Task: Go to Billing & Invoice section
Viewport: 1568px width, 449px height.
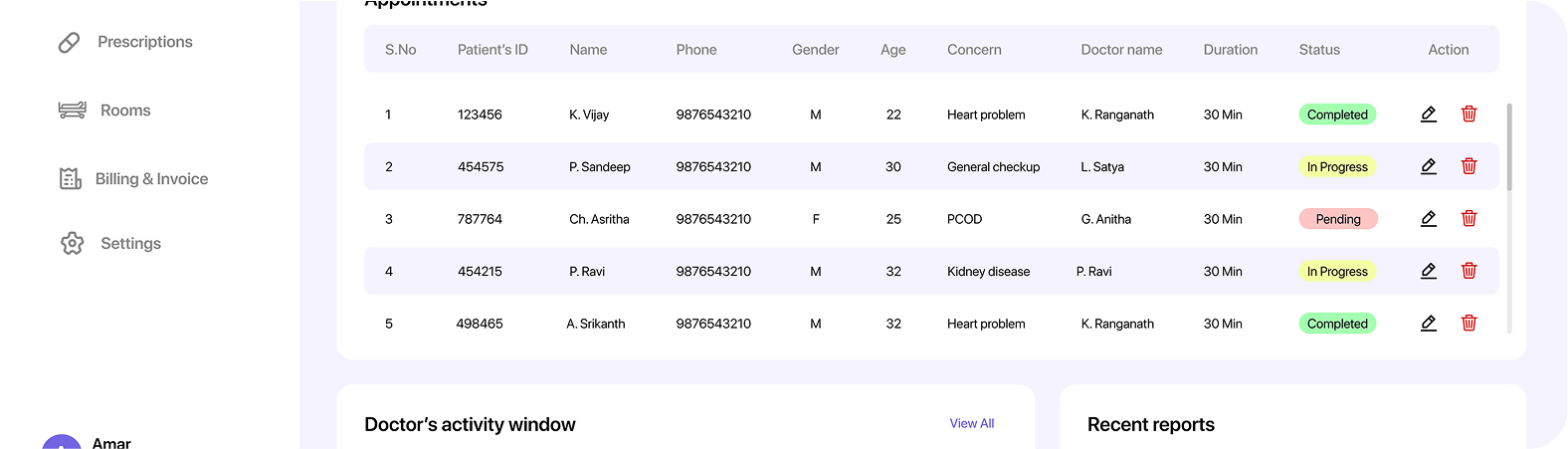Action: click(133, 179)
